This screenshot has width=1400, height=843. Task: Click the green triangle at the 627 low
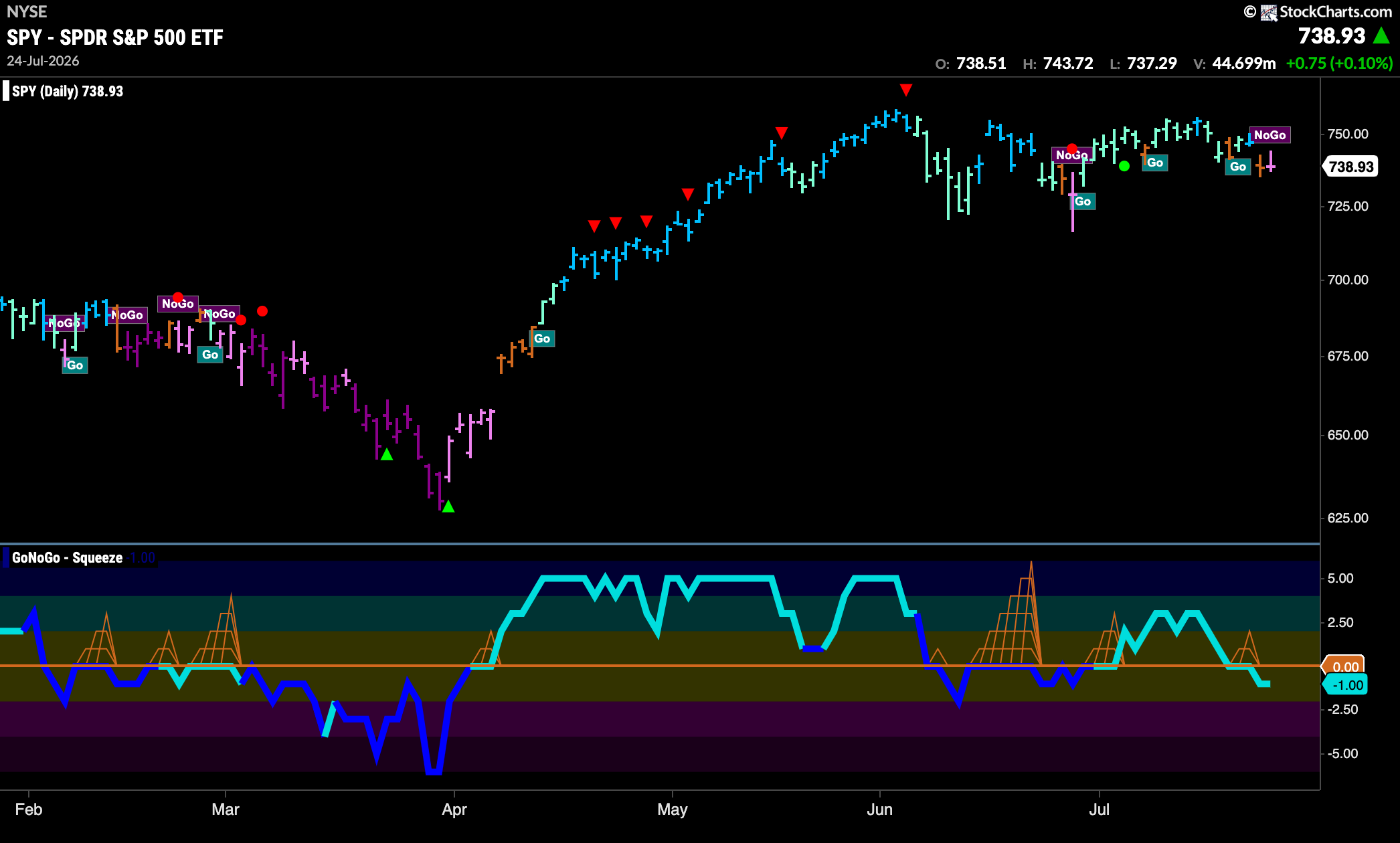pos(448,506)
